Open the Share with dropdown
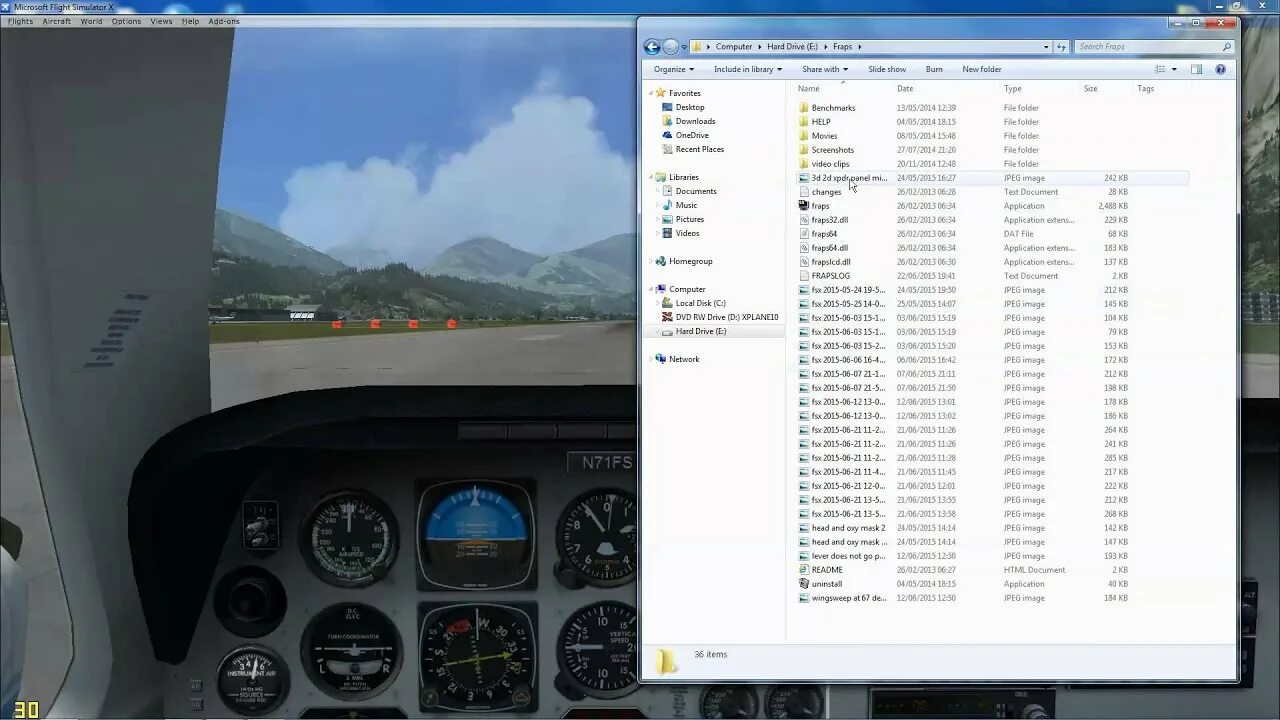 pos(824,69)
